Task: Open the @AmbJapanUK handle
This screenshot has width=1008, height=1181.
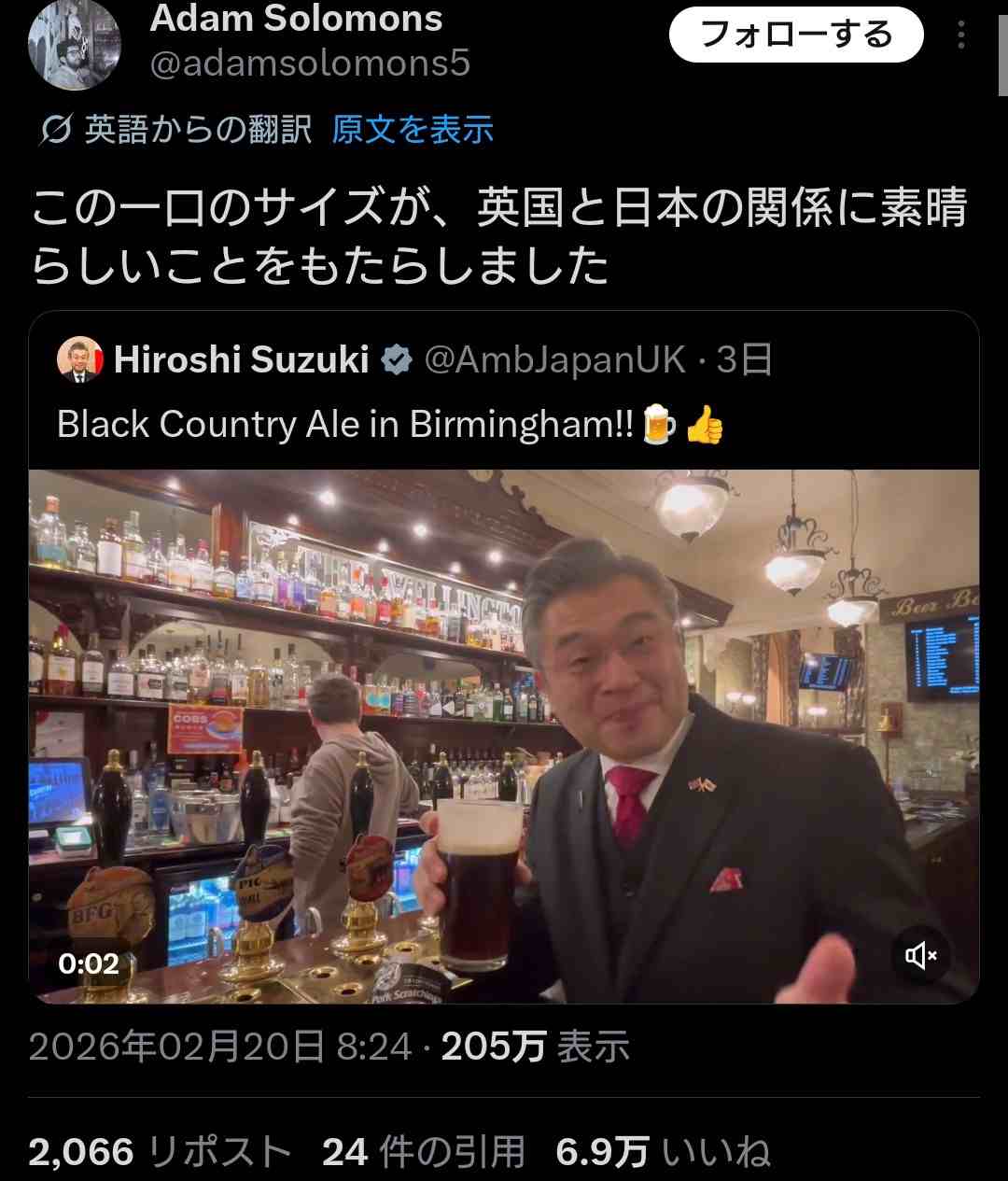Action: (555, 359)
